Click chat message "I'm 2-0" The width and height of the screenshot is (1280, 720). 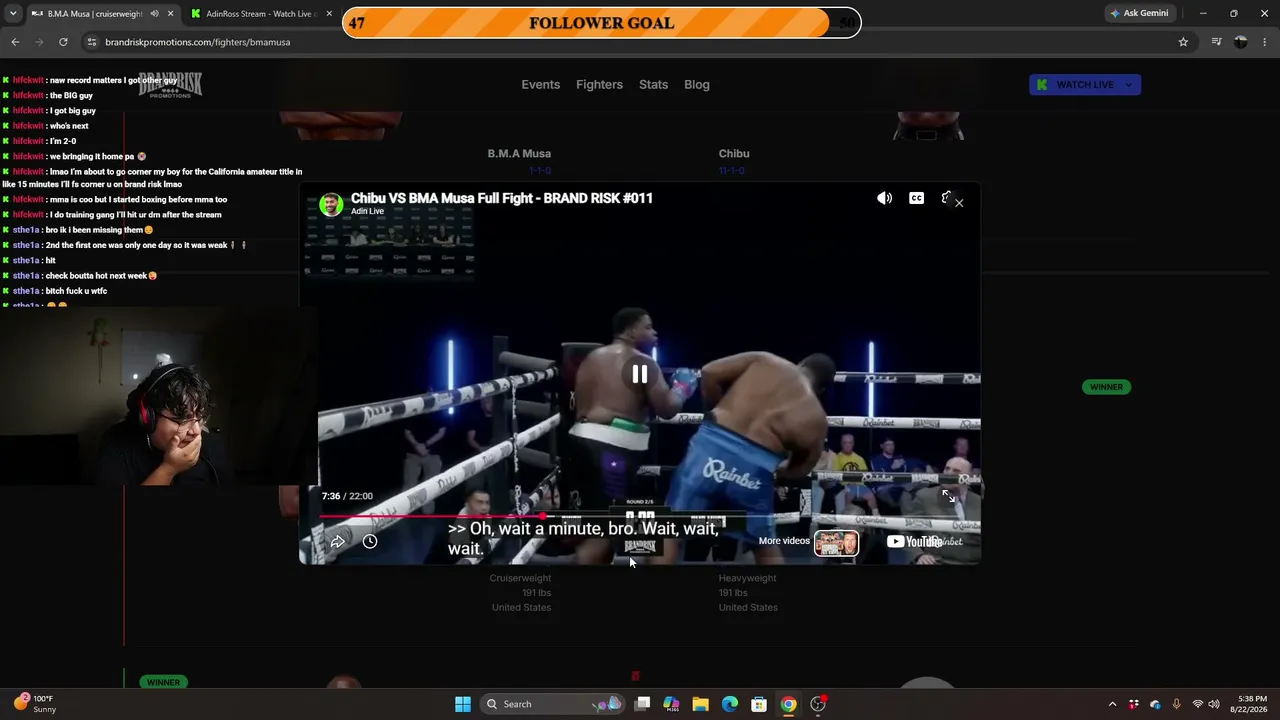tap(63, 141)
